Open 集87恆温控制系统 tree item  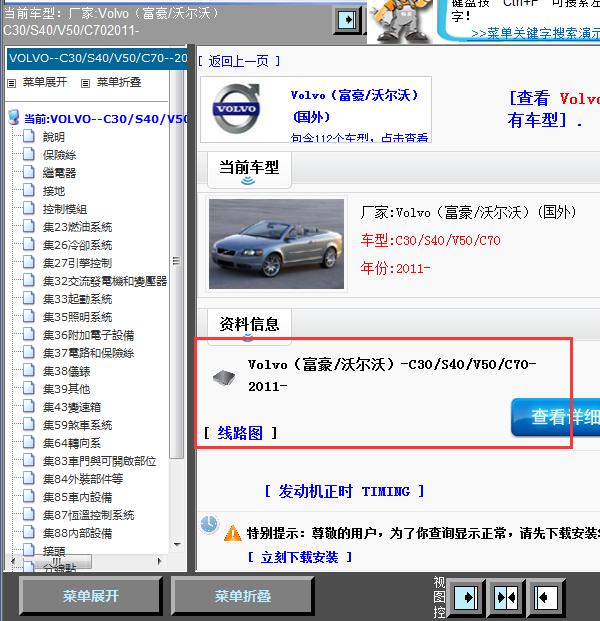click(x=88, y=515)
